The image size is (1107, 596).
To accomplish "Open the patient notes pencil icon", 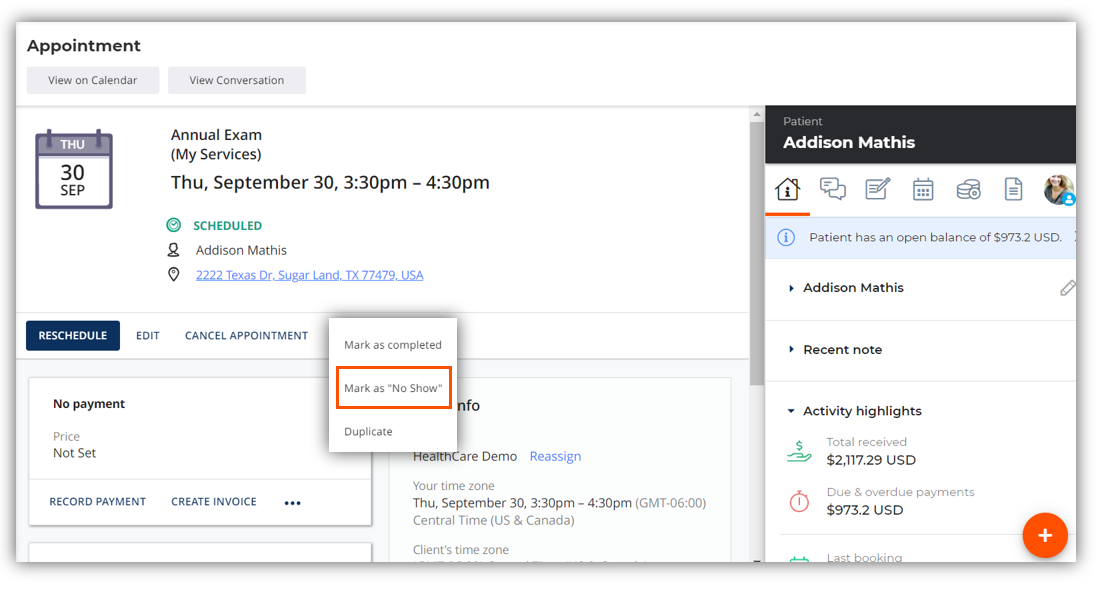I will point(878,189).
